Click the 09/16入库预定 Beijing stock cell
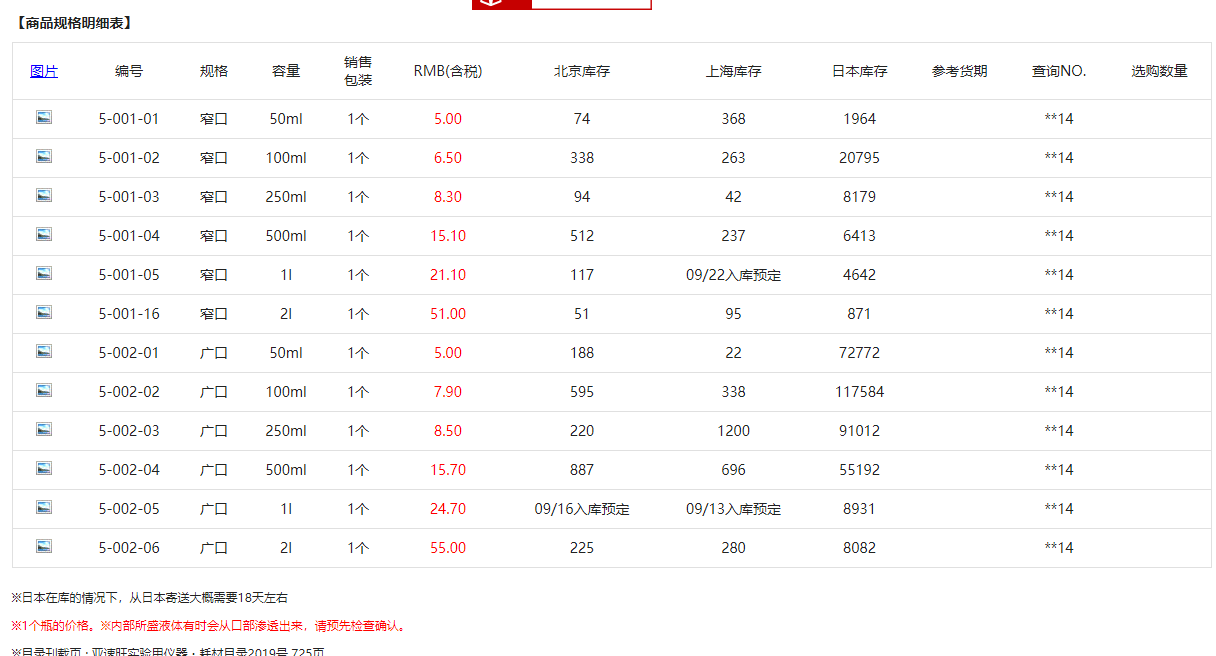The image size is (1216, 656). coord(582,509)
